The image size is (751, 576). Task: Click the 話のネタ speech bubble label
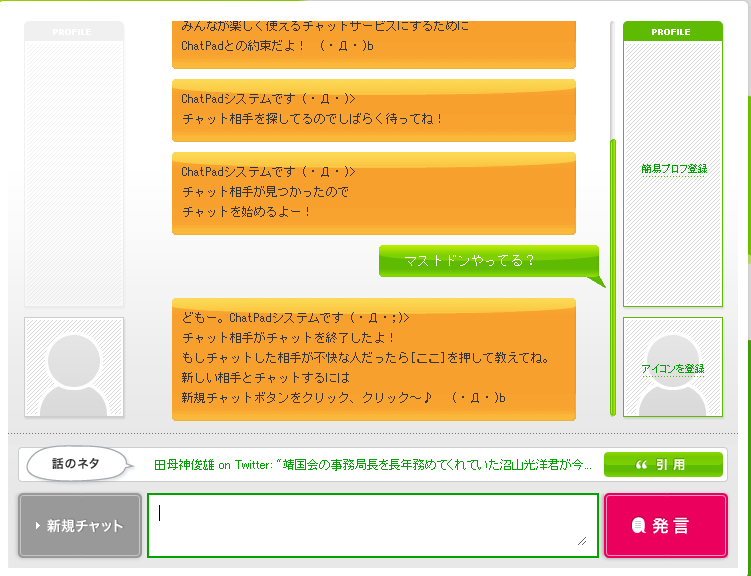point(76,463)
